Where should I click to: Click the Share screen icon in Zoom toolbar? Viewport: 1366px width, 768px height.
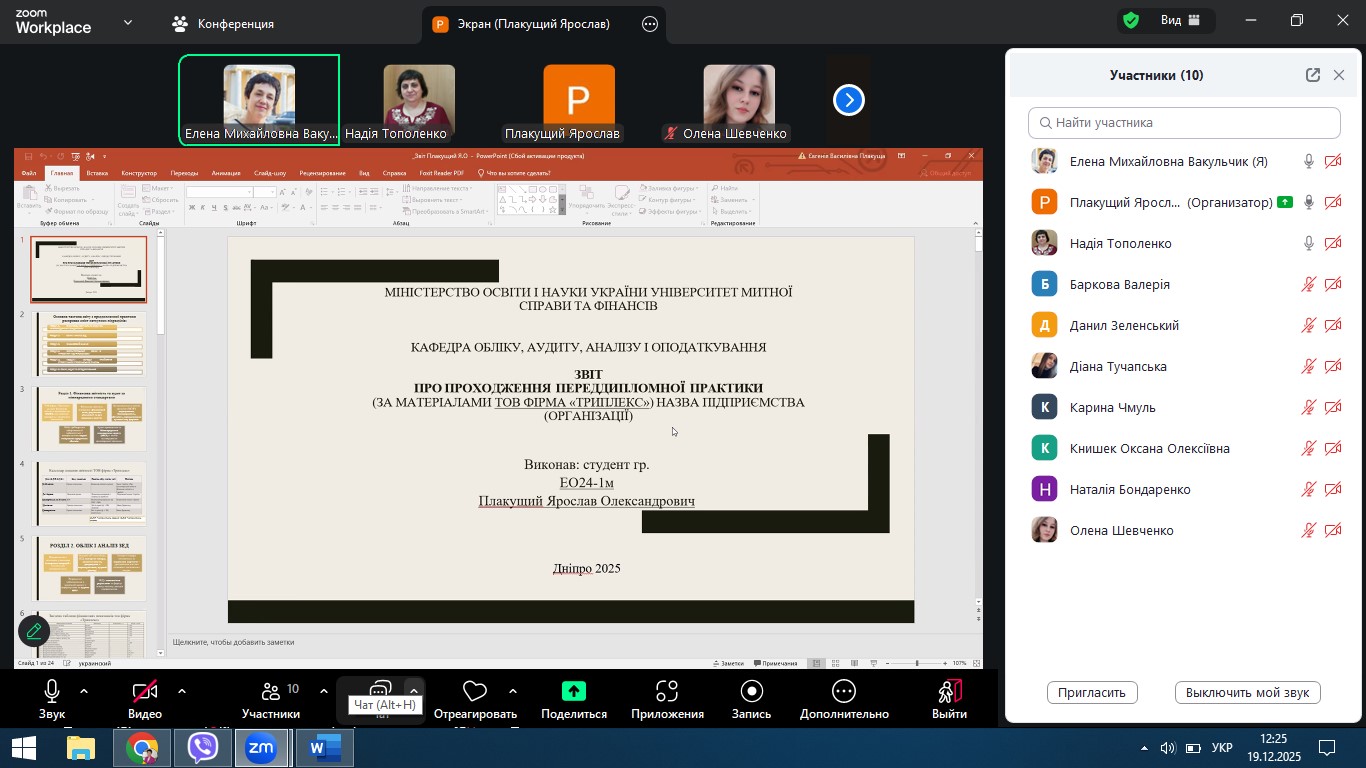coord(574,692)
